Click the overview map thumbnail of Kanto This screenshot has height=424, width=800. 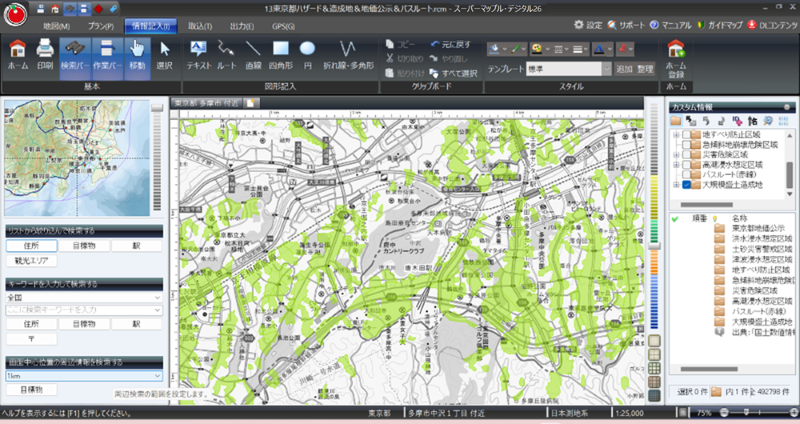click(77, 158)
